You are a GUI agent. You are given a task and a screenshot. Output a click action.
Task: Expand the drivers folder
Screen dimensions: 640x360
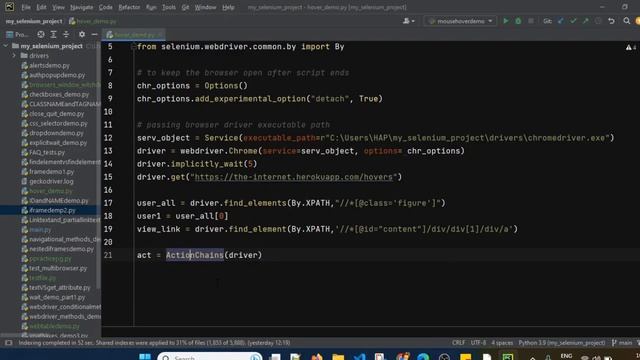point(14,56)
